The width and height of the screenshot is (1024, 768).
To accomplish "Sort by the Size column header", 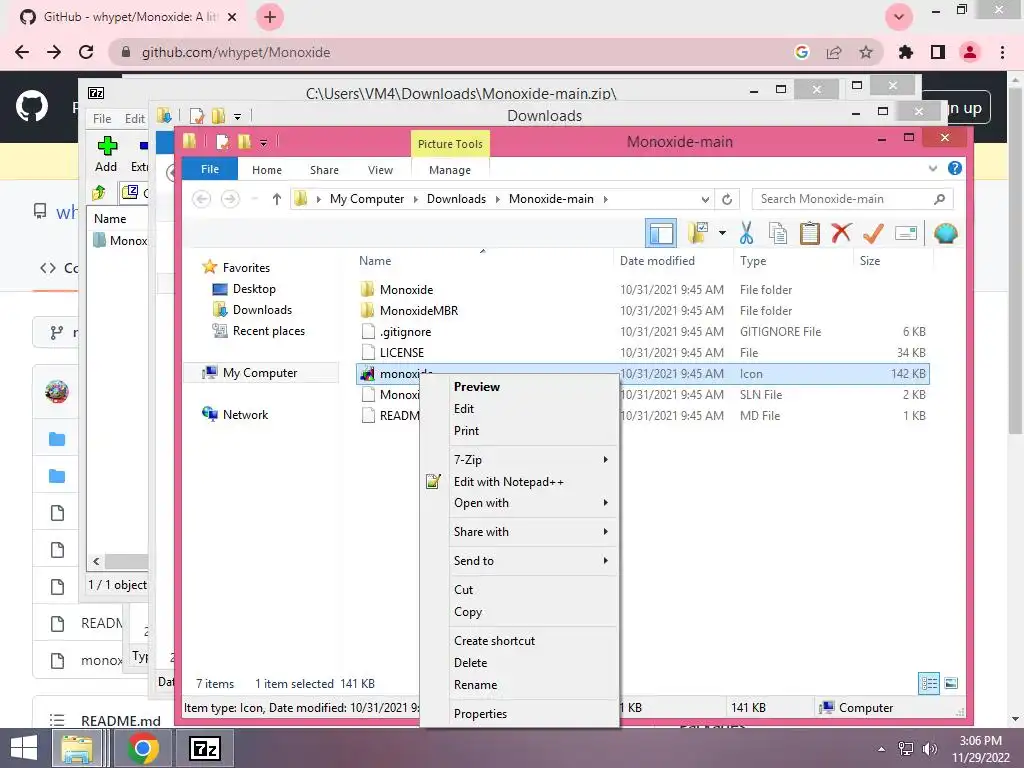I will pos(870,261).
